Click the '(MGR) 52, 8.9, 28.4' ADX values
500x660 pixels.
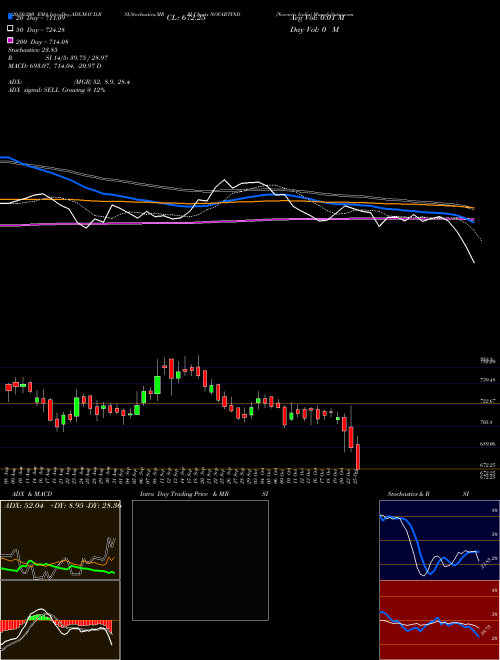click(x=102, y=82)
